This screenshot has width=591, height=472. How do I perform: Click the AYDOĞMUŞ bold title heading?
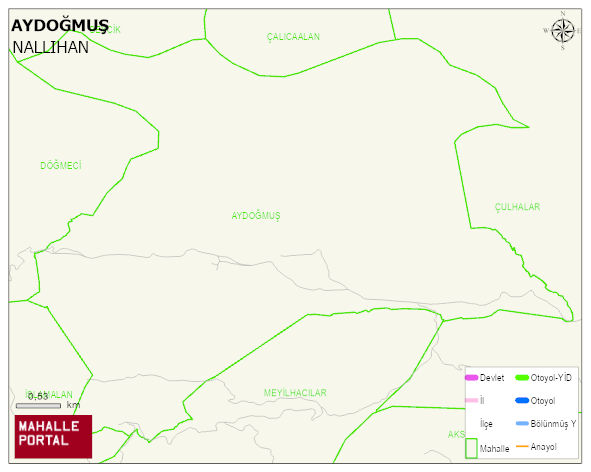pos(60,26)
